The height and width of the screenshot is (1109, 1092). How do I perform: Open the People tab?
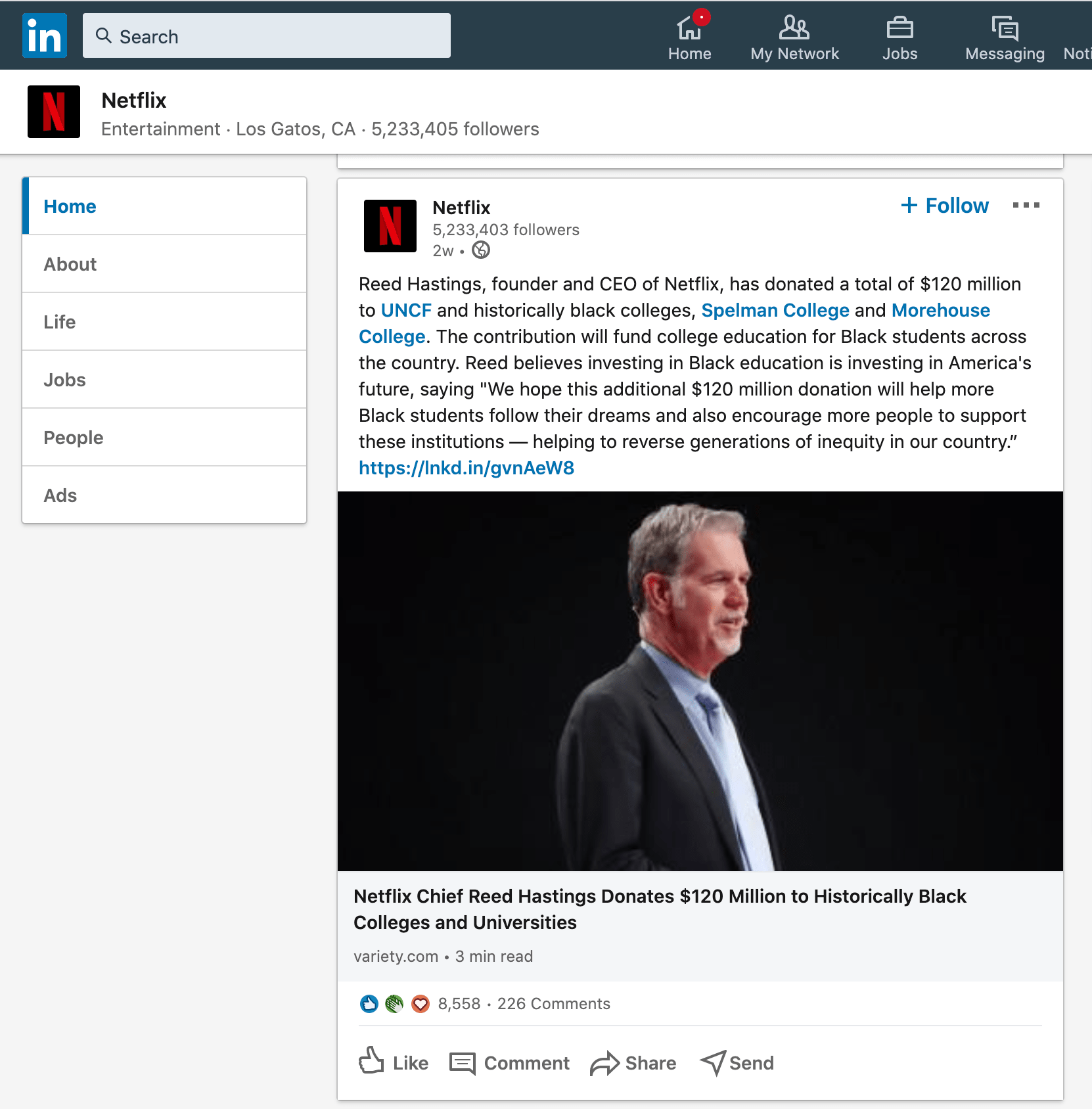pos(164,438)
